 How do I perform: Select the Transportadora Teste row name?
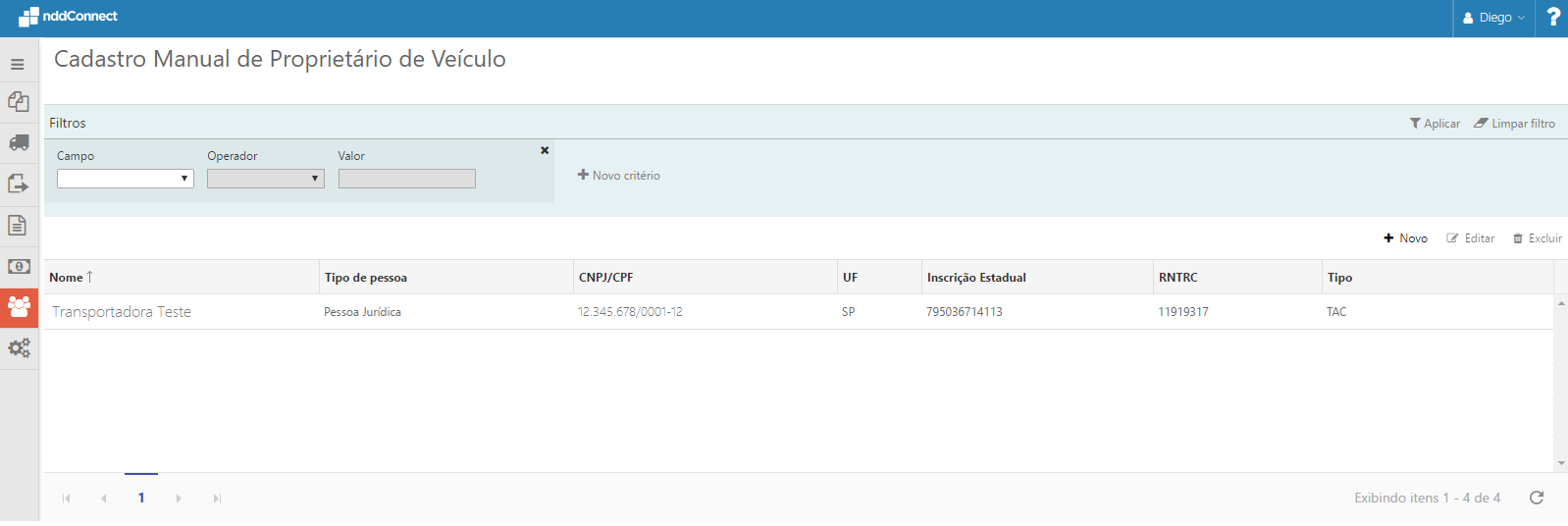click(x=122, y=312)
